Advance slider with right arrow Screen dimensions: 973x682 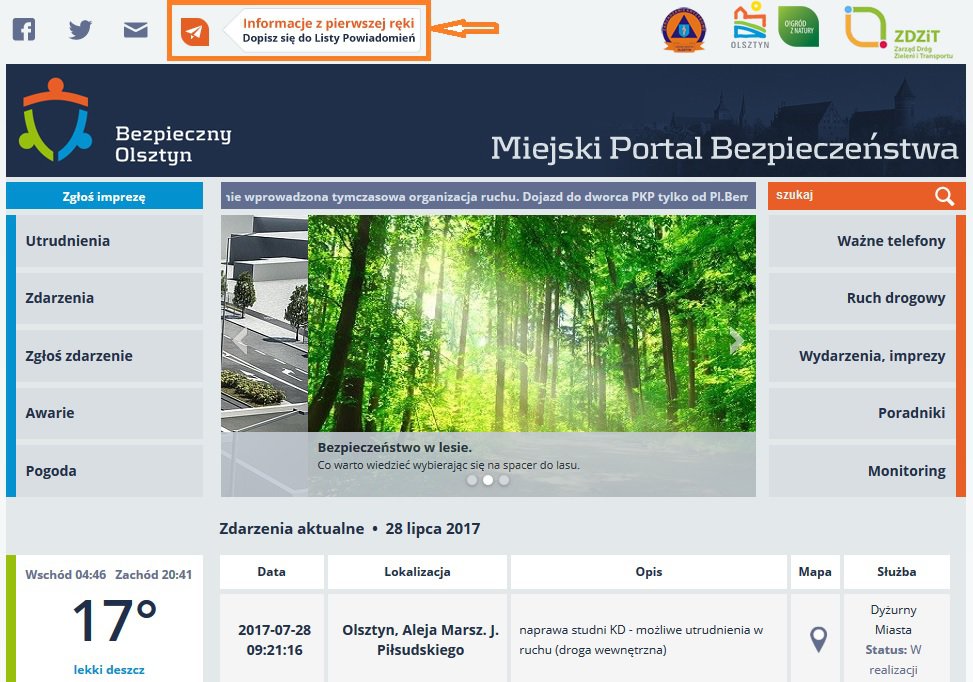pos(736,340)
